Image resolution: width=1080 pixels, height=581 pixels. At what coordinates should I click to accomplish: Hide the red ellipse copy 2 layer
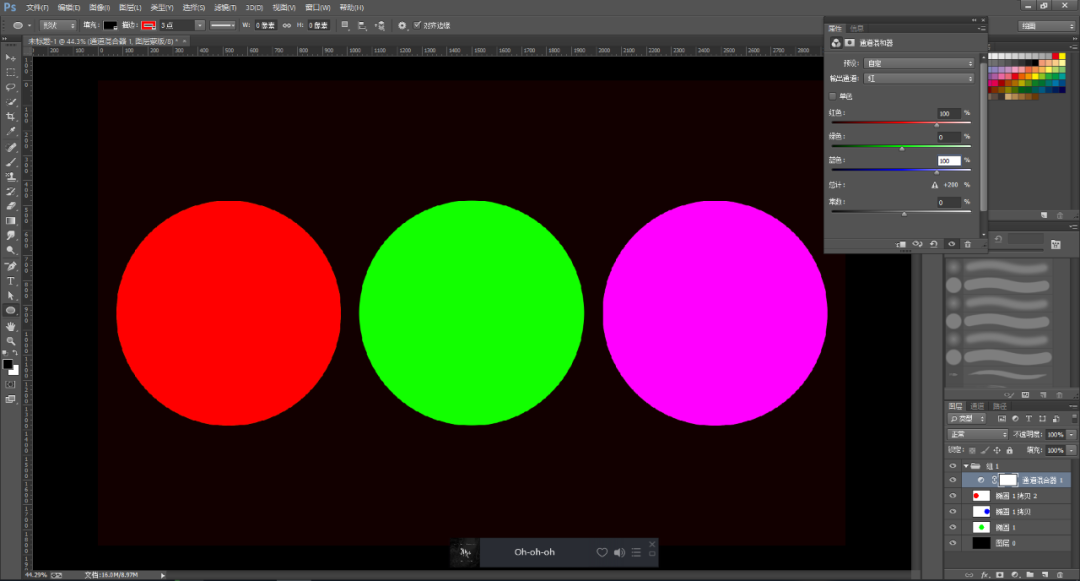(953, 496)
